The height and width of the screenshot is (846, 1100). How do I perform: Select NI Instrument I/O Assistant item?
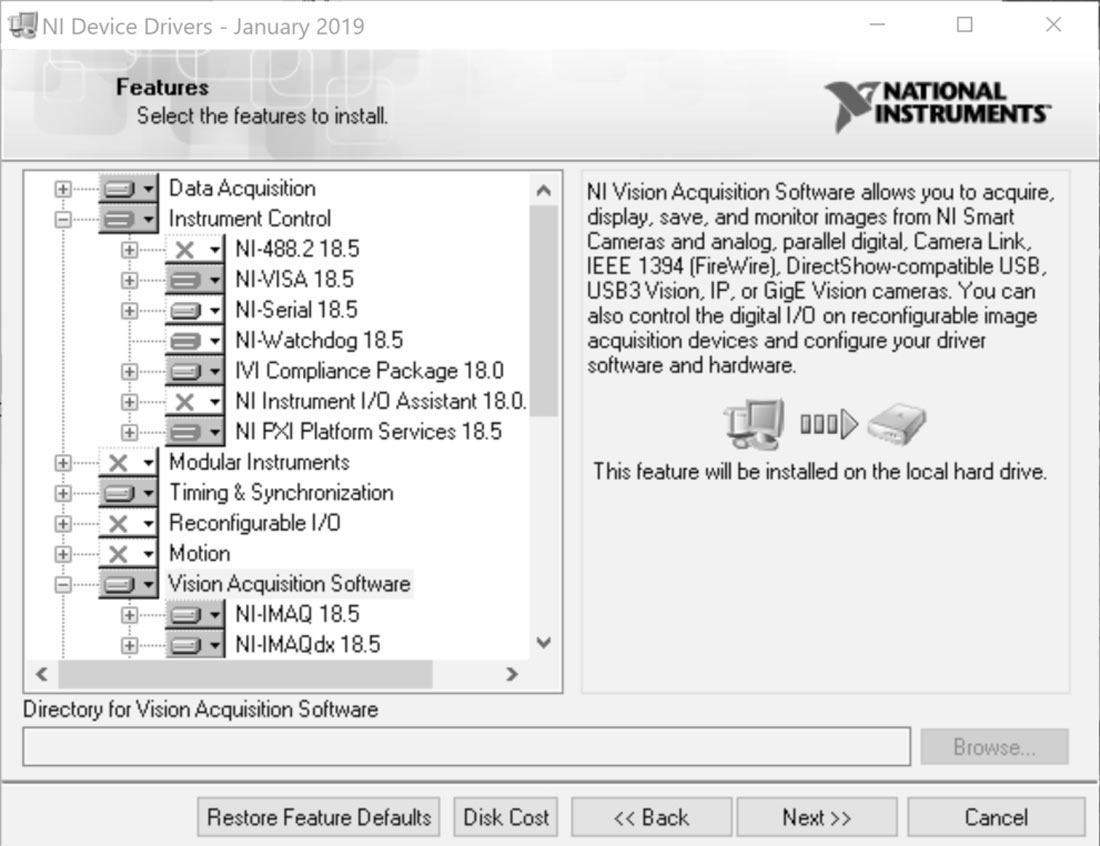point(380,402)
